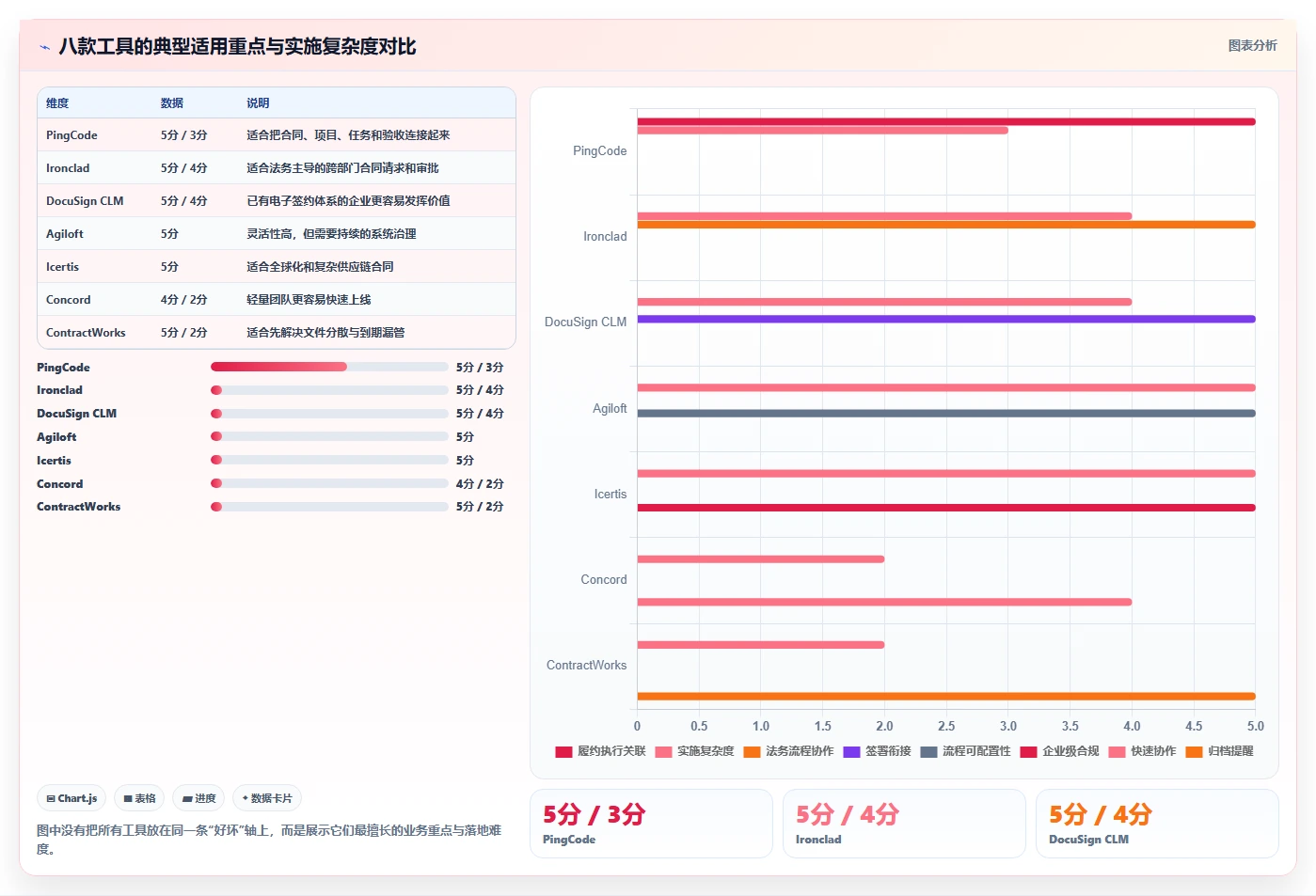Click the Concord progress bar
Screen dimensions: 1316x896
pos(329,483)
